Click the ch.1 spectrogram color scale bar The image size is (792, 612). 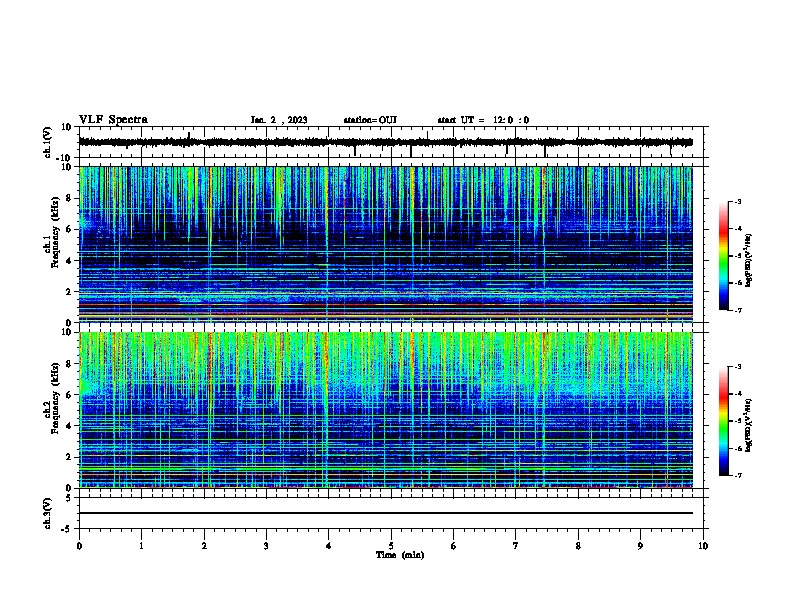pos(724,256)
